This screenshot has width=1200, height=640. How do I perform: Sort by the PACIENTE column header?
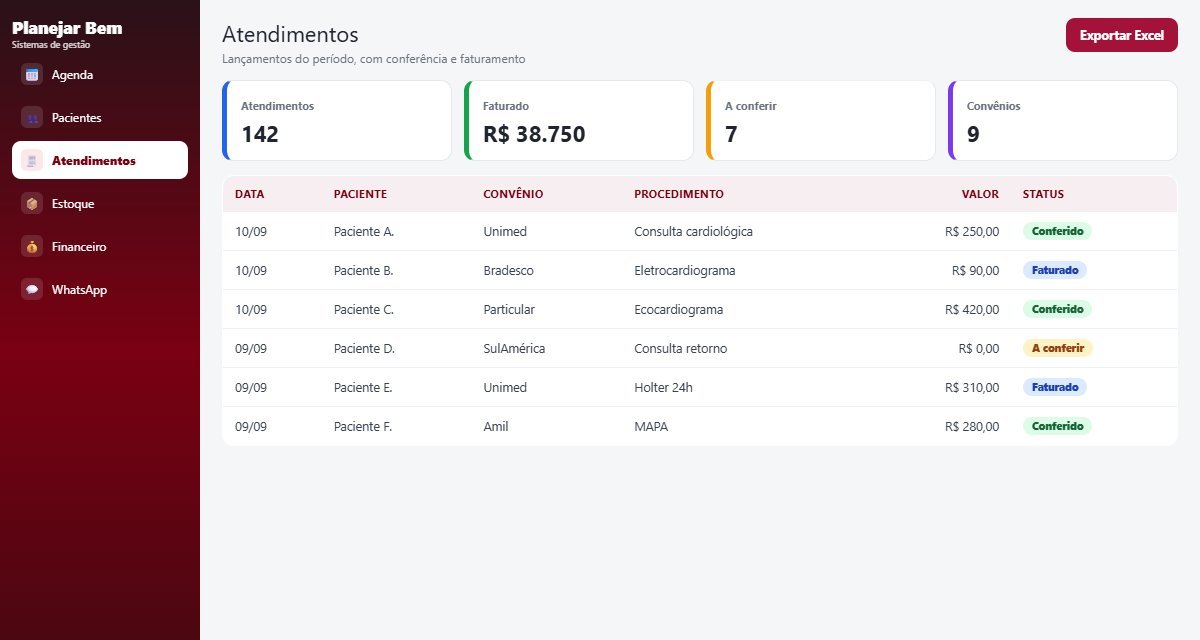pyautogui.click(x=360, y=194)
